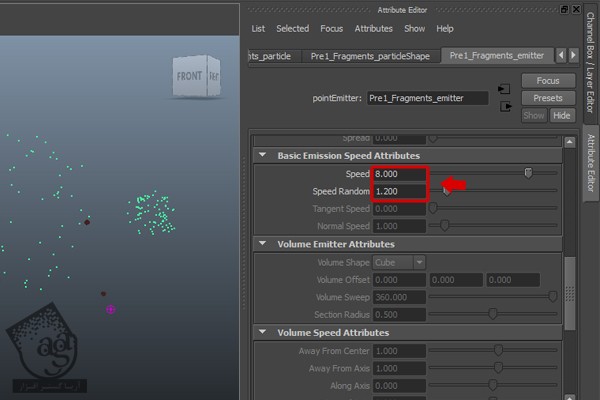Click the Speed slider handle
This screenshot has width=600, height=400.
(528, 173)
